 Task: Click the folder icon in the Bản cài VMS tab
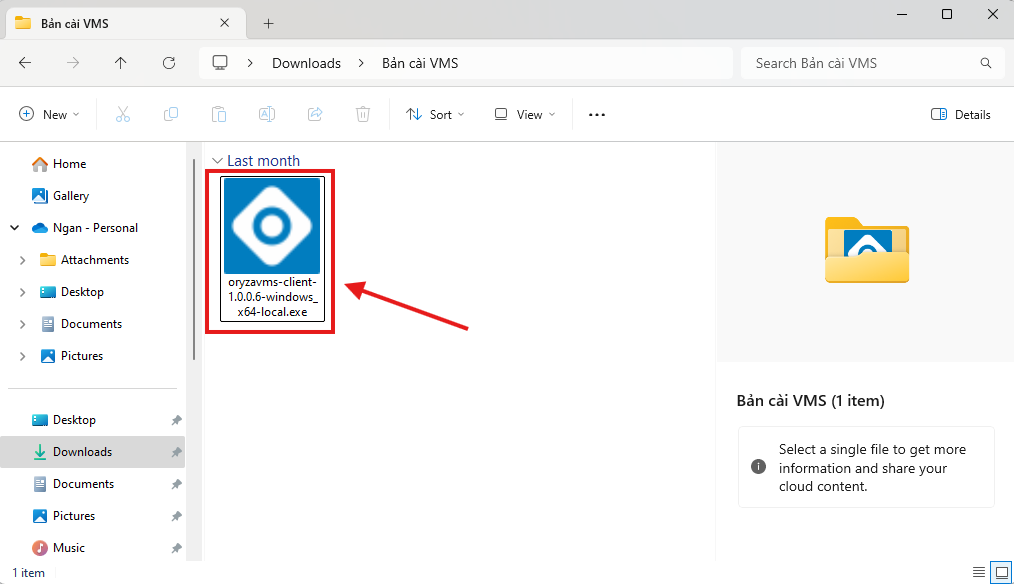point(23,23)
